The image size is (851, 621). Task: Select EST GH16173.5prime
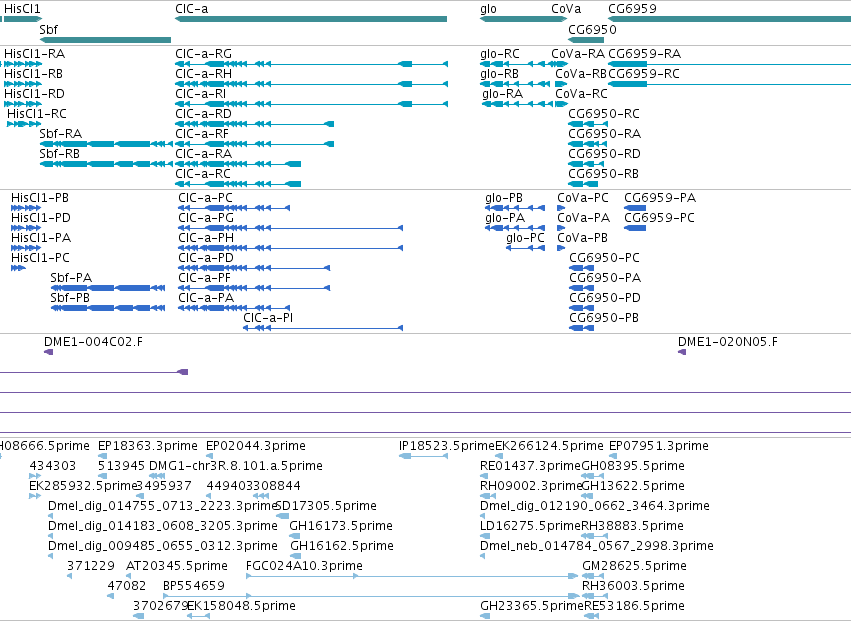click(341, 526)
